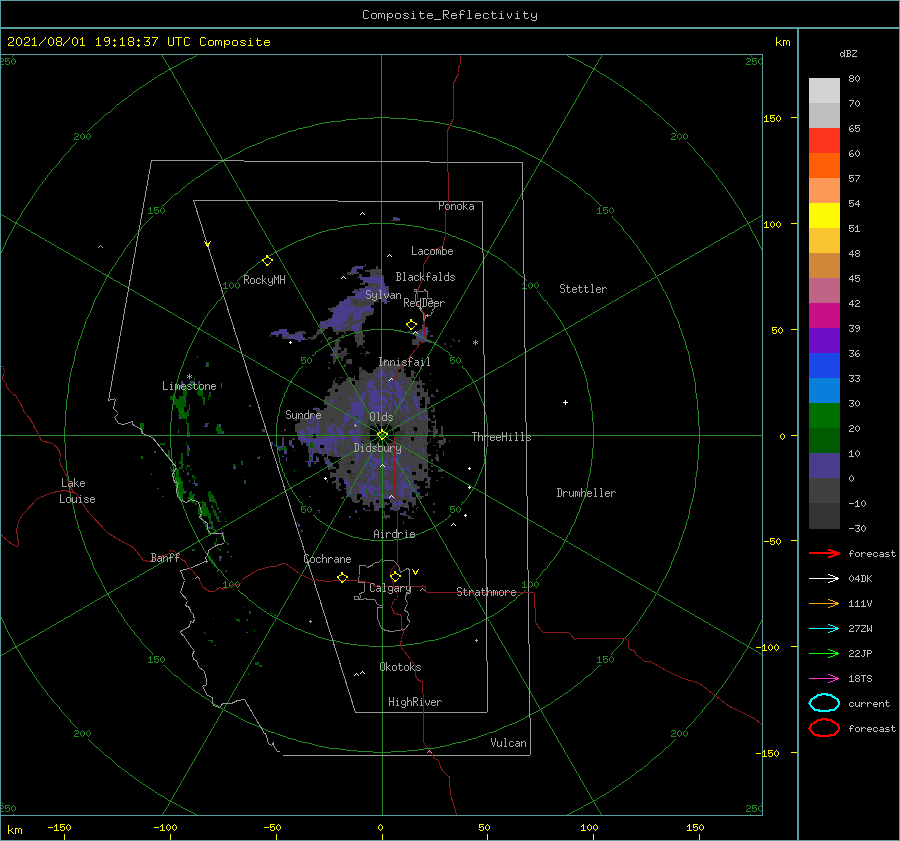
Task: Click the Didsbury label
Action: tap(377, 448)
